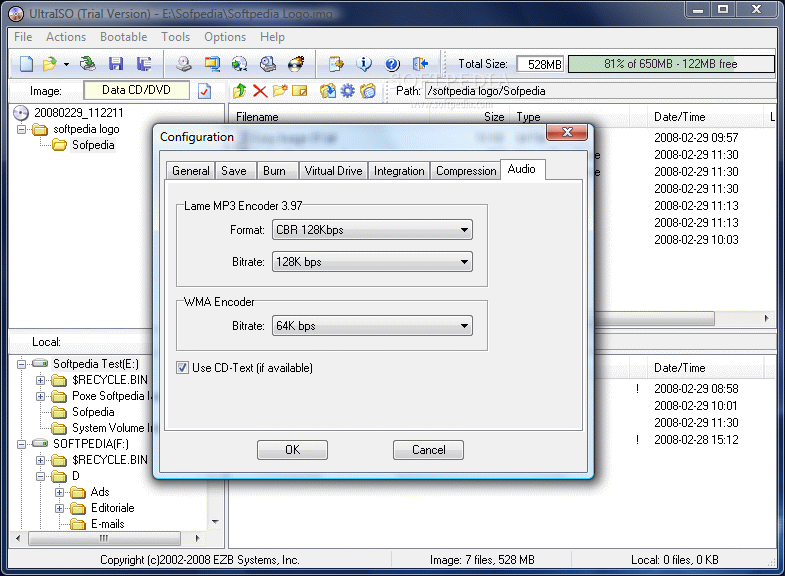Click the Extract folder with blue arrow icon
This screenshot has height=576, width=785.
[327, 91]
